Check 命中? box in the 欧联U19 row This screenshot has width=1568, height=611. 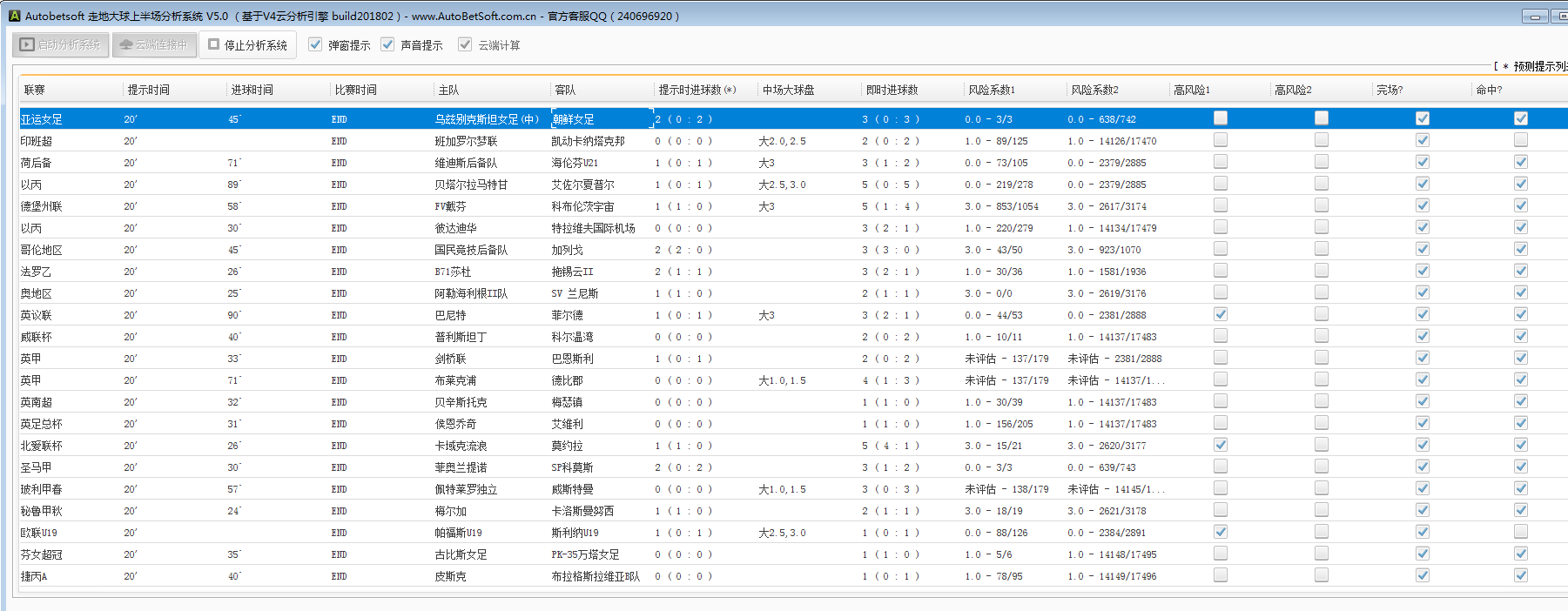pos(1520,532)
